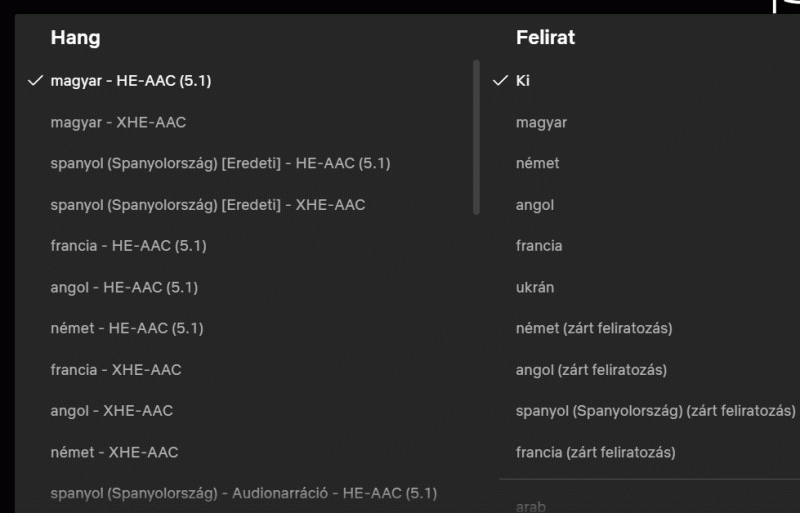Select angol HE-AAC (5.1) audio

(124, 287)
